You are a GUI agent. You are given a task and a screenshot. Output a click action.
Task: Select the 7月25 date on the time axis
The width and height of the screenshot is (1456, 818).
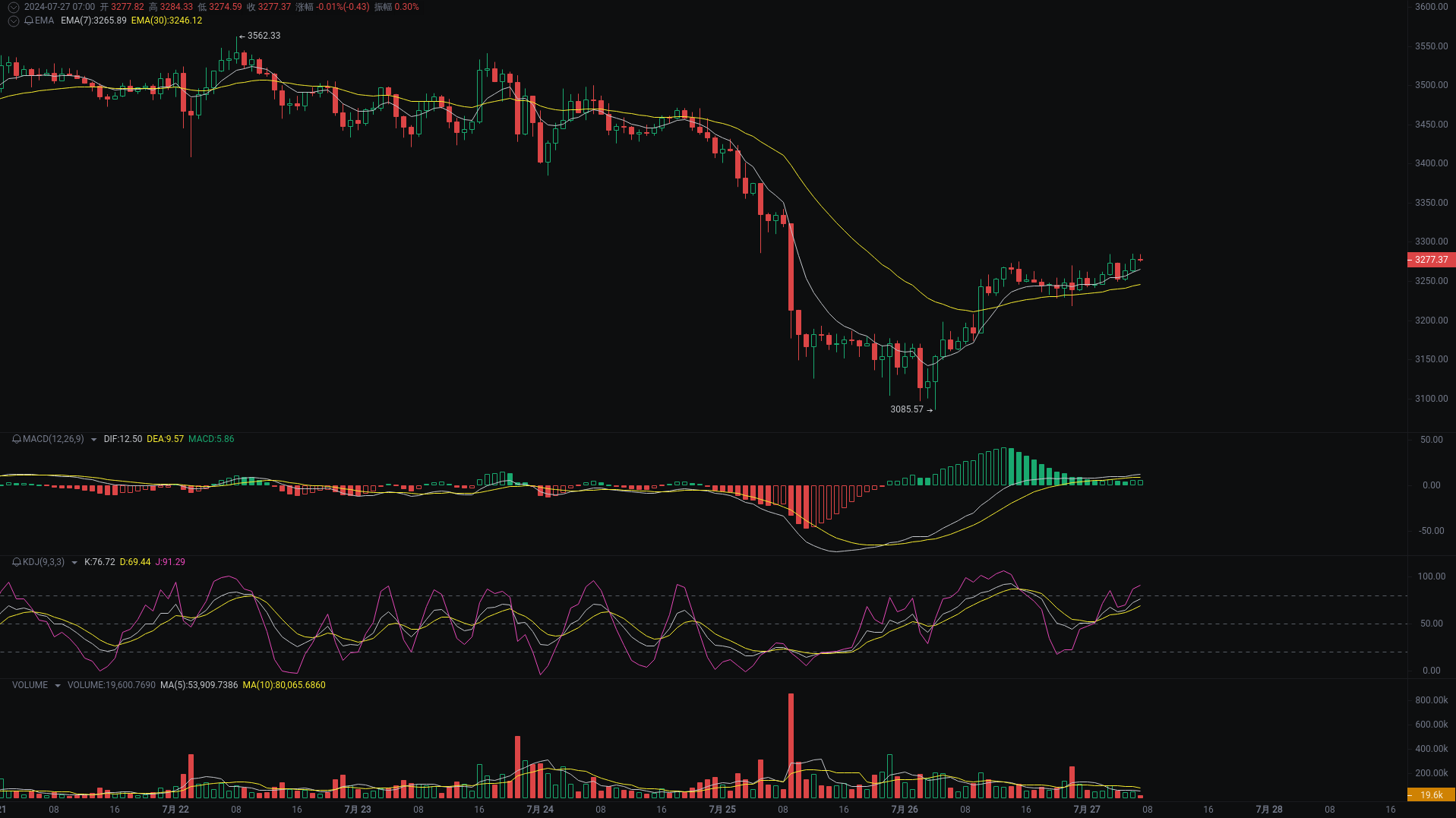coord(722,810)
